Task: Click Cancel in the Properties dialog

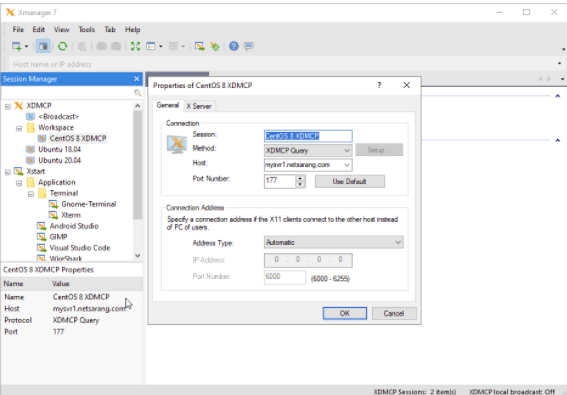Action: [x=394, y=313]
